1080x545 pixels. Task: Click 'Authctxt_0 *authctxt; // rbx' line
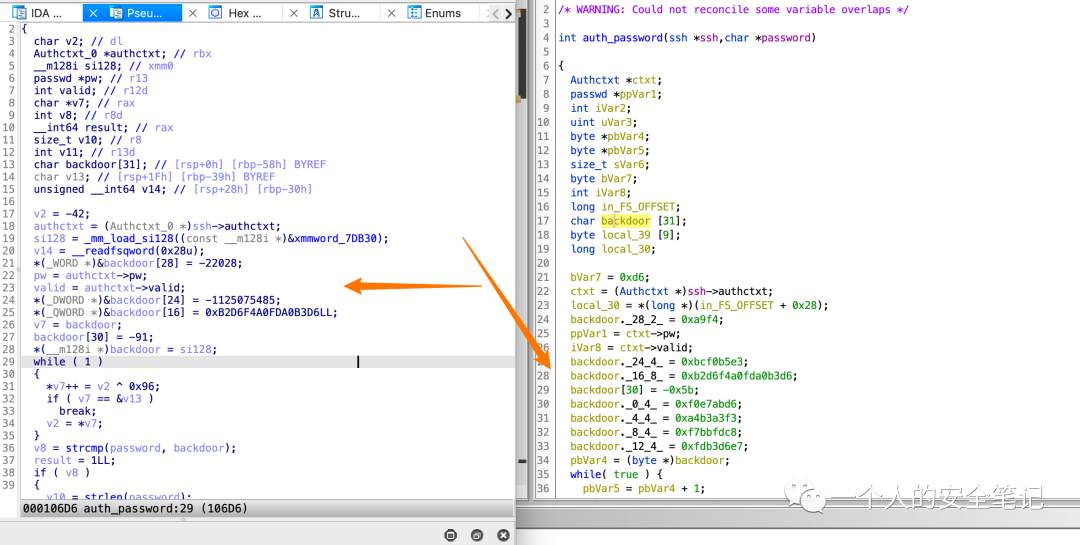123,54
